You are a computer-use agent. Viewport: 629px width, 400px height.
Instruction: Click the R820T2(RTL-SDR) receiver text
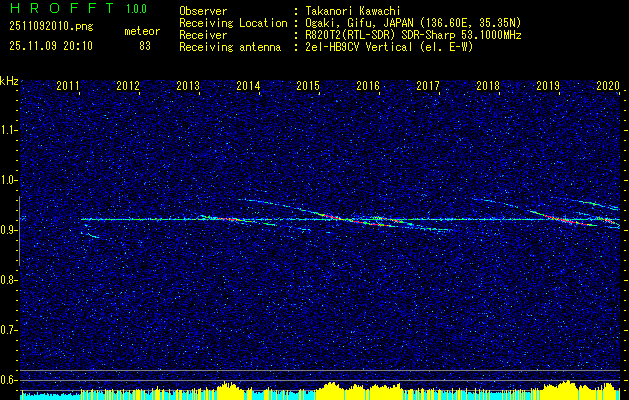coord(413,35)
